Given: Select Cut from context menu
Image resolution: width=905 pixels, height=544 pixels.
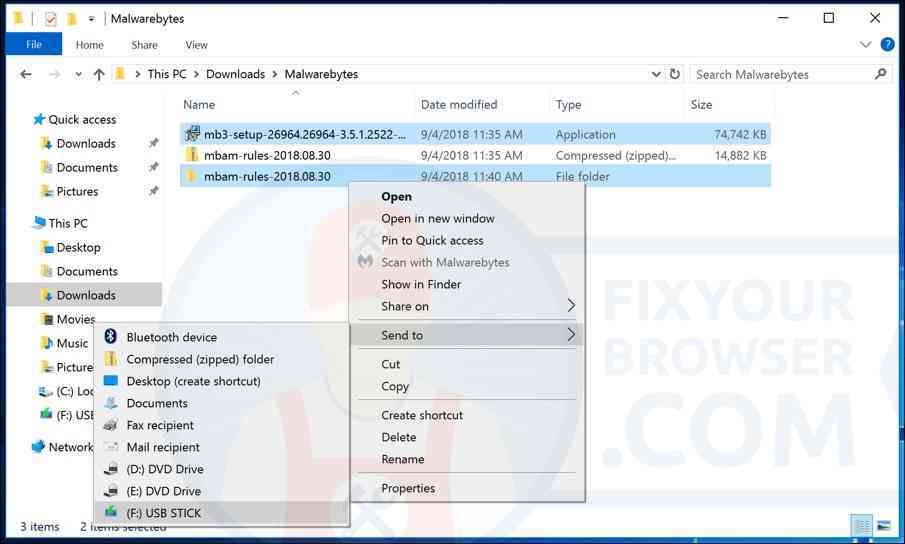Looking at the screenshot, I should [390, 364].
